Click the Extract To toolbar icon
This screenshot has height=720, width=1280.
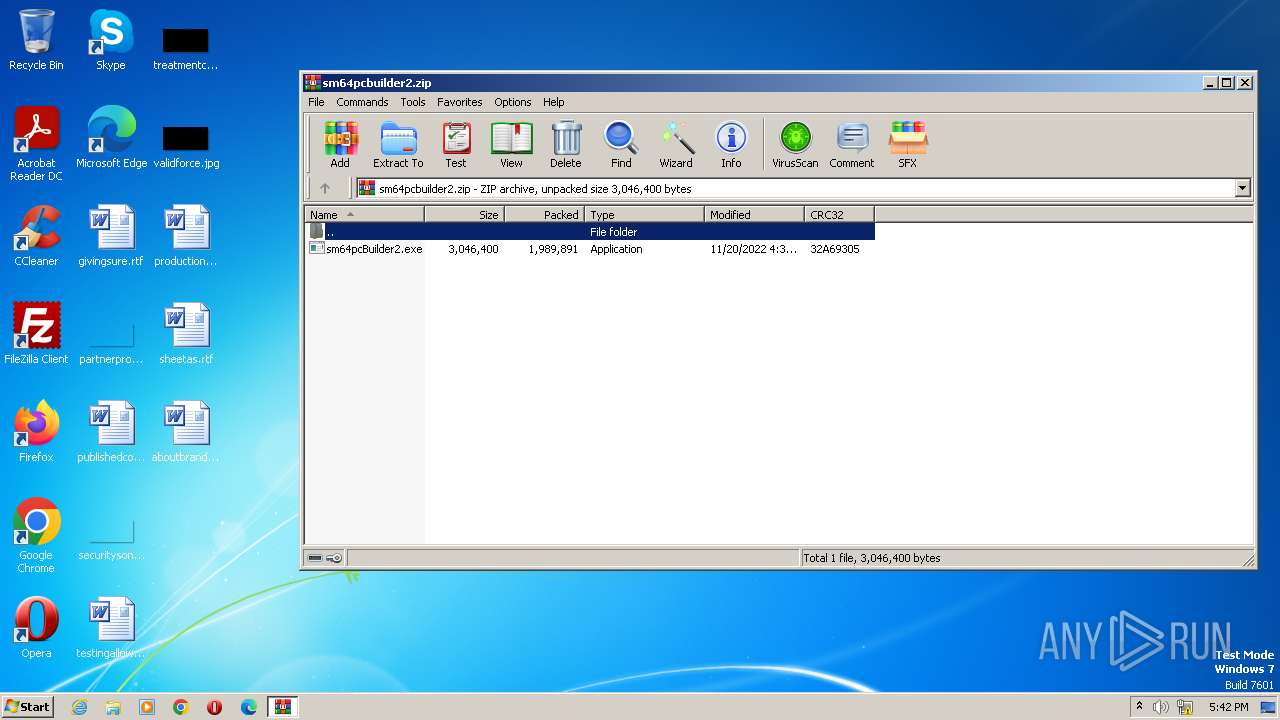pyautogui.click(x=398, y=145)
